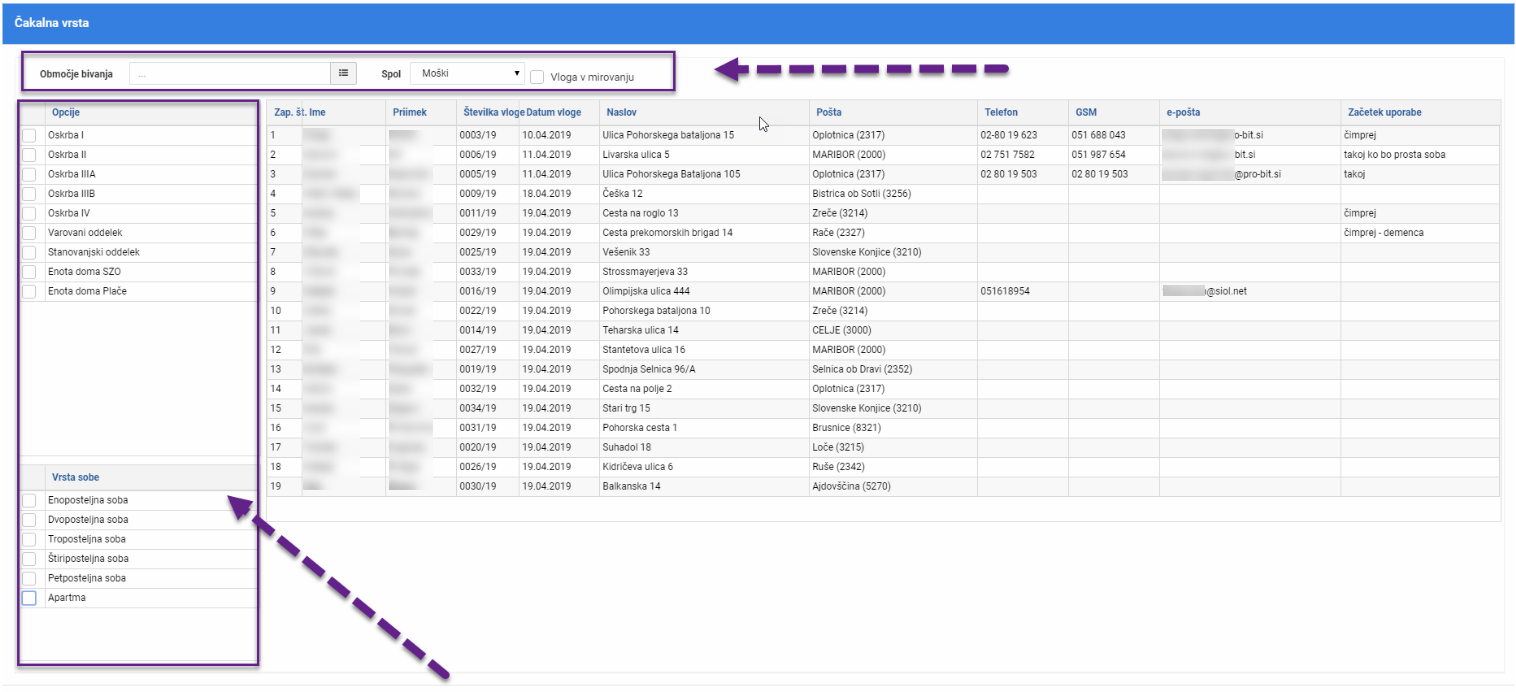This screenshot has height=692, width=1516.
Task: Check the Petposteljna soba checkbox
Action: pyautogui.click(x=29, y=578)
